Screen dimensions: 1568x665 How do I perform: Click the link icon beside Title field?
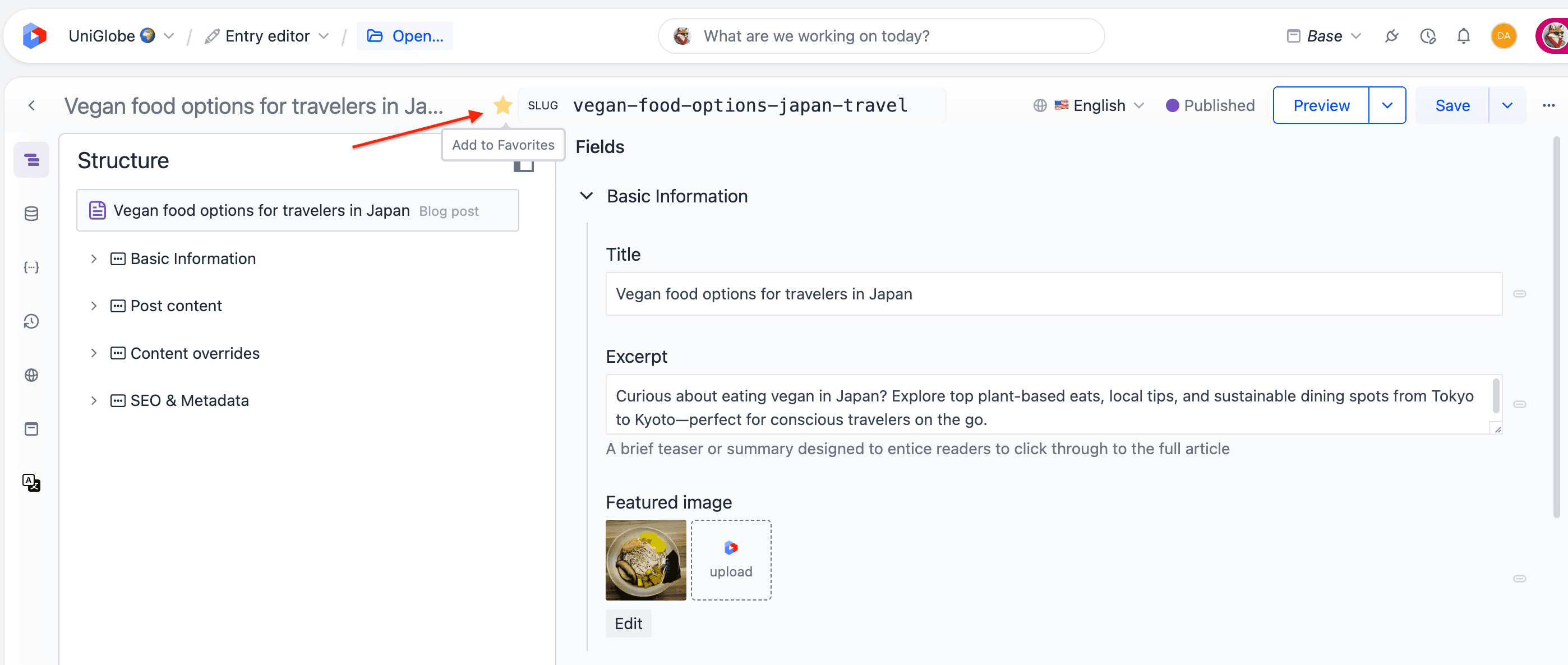[1519, 294]
